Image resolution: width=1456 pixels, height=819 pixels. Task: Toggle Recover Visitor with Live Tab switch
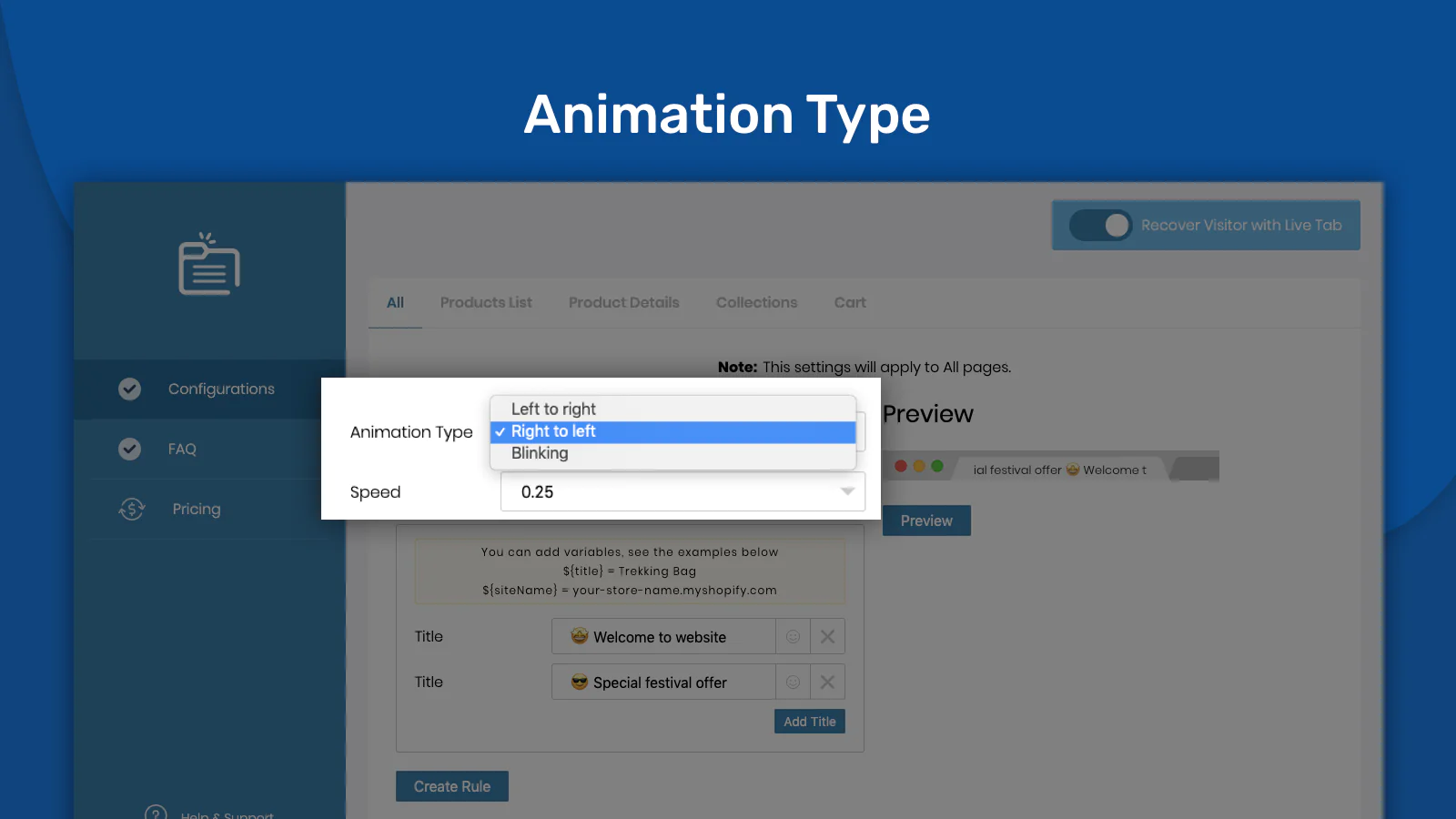tap(1100, 226)
